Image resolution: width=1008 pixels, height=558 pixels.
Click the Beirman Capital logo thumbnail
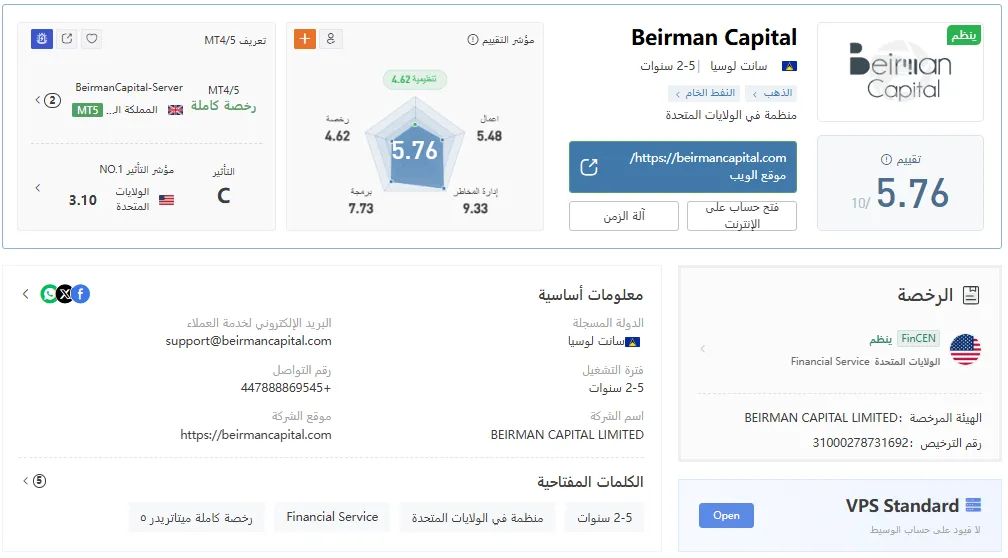(900, 72)
